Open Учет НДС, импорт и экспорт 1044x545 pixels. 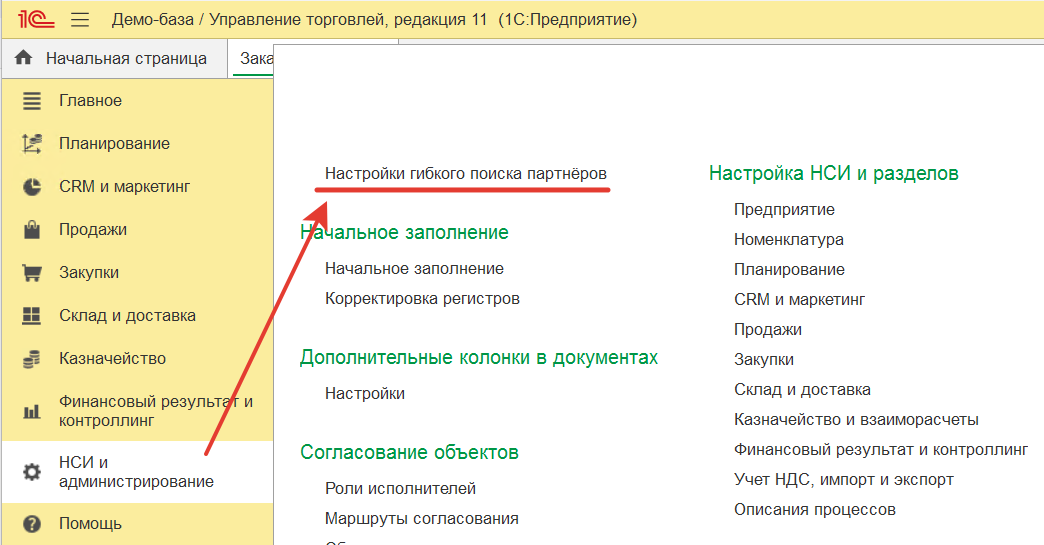pyautogui.click(x=844, y=480)
